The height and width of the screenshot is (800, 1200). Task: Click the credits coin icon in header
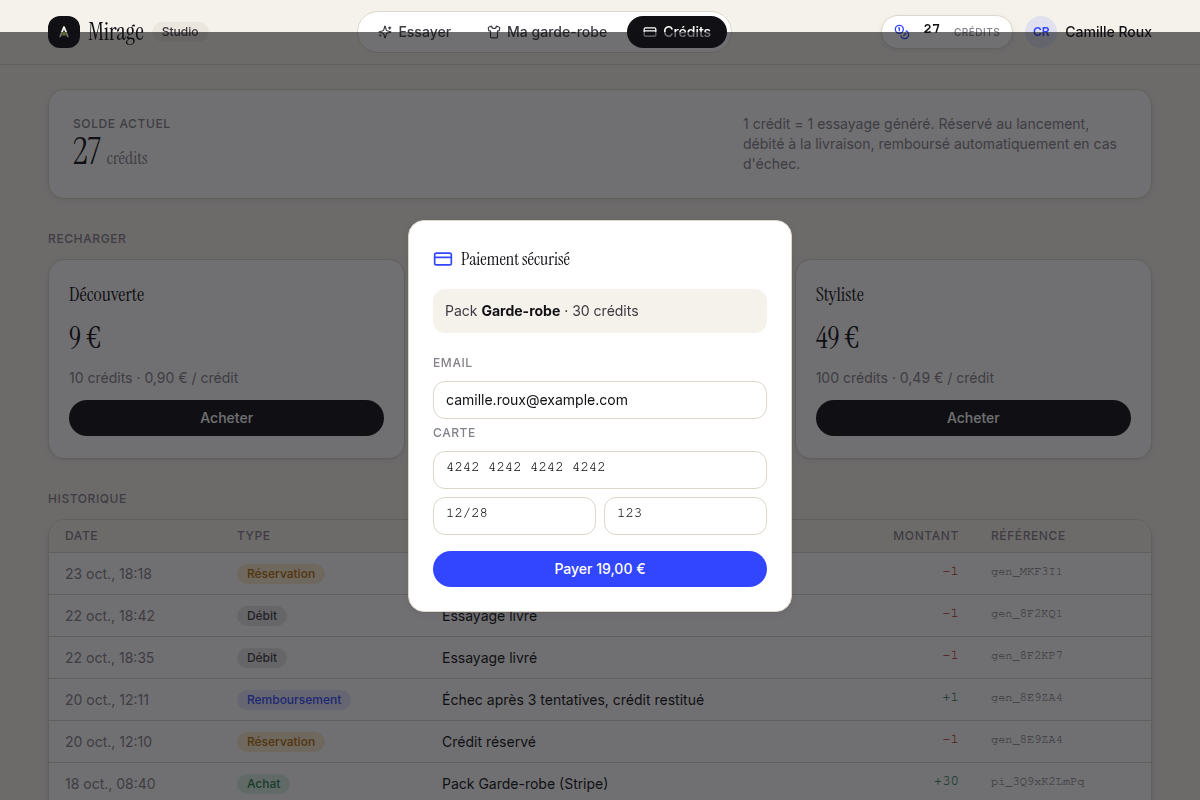point(902,32)
